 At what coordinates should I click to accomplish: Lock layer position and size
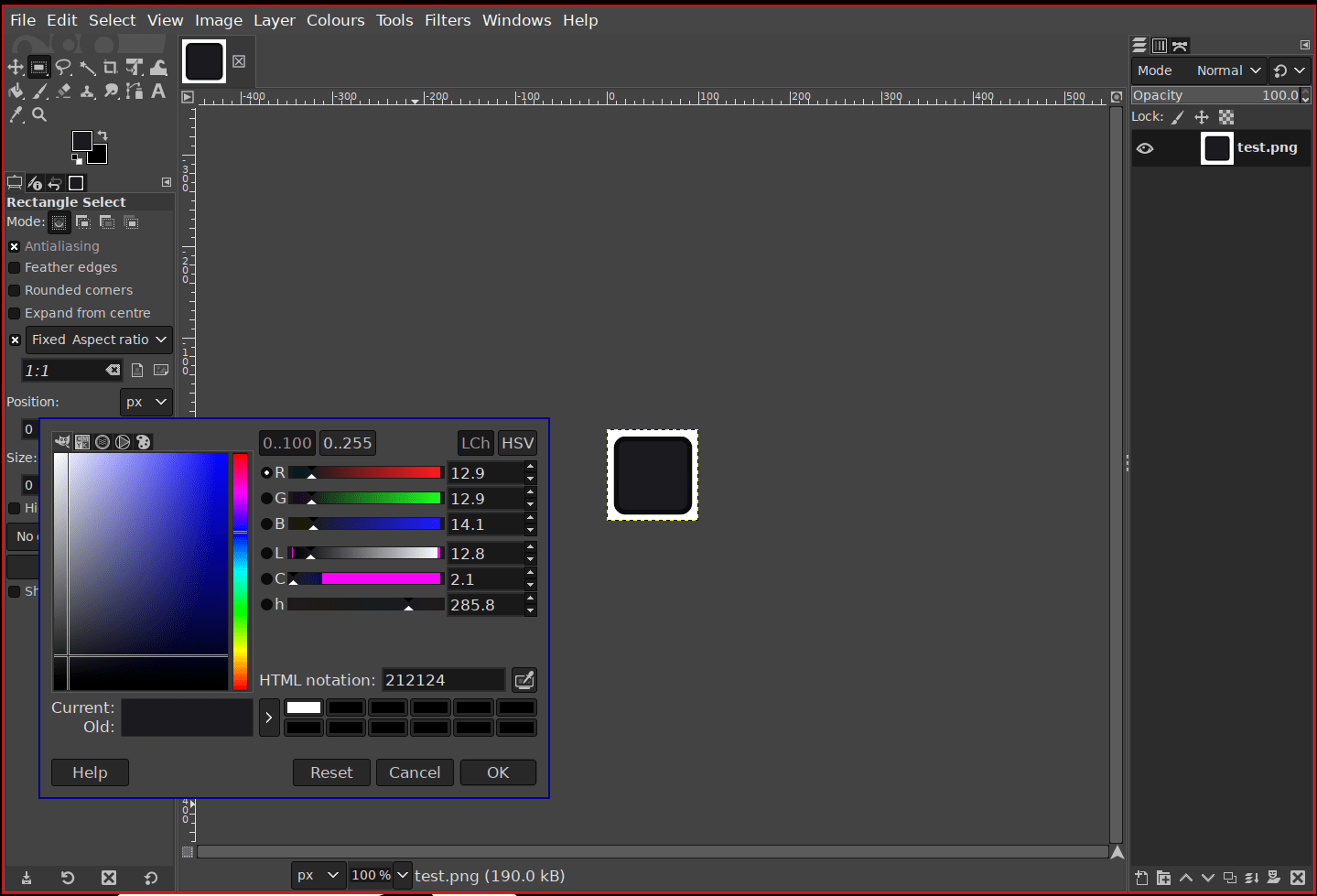tap(1202, 117)
